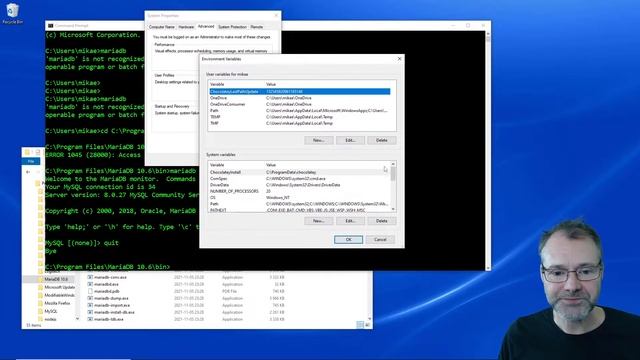Screen dimensions: 640x360
Task: Click mariadbd.pdb file icon in Explorer
Action: click(x=90, y=291)
